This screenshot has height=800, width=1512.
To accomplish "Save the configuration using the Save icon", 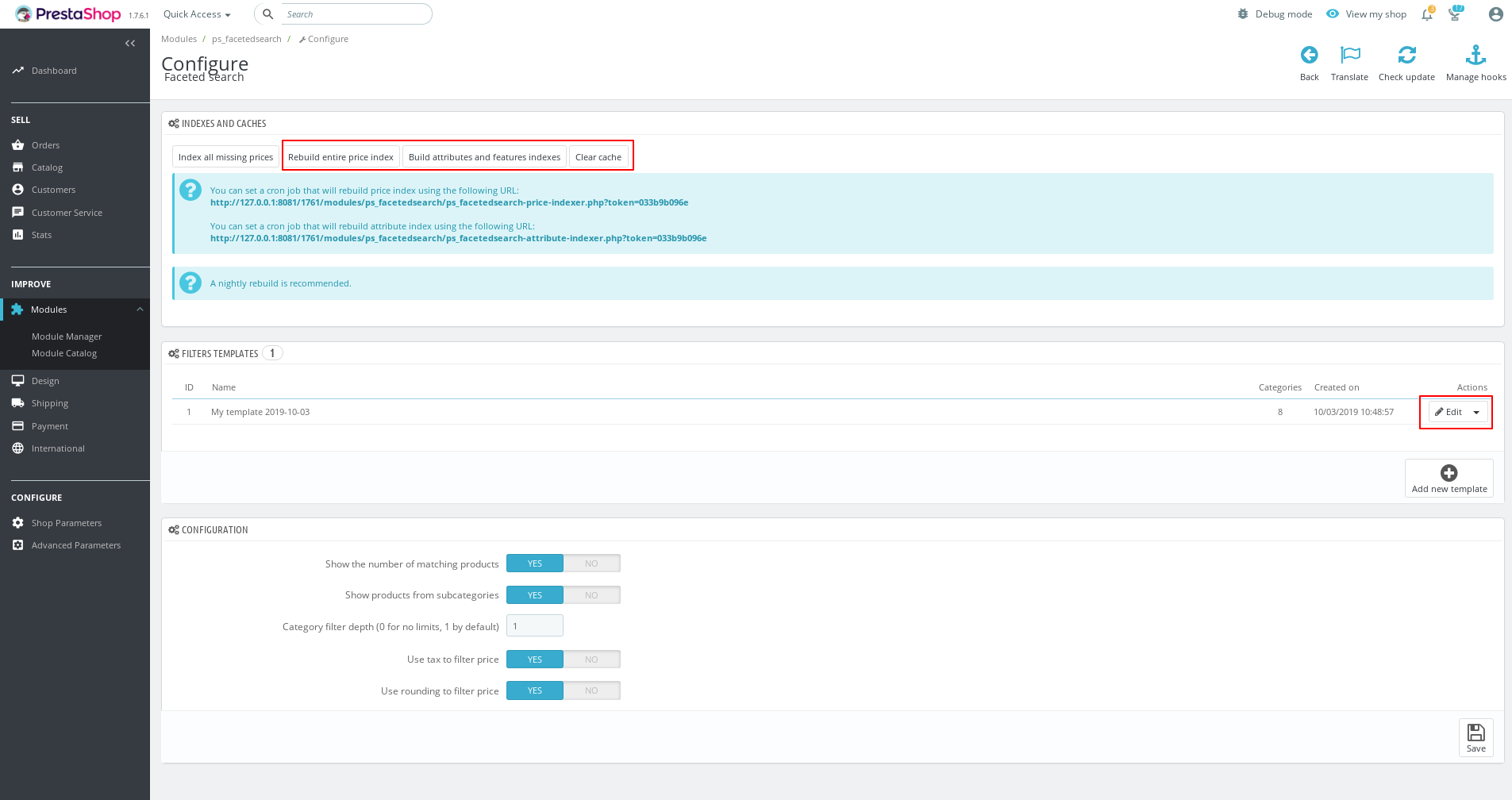I will click(1475, 737).
